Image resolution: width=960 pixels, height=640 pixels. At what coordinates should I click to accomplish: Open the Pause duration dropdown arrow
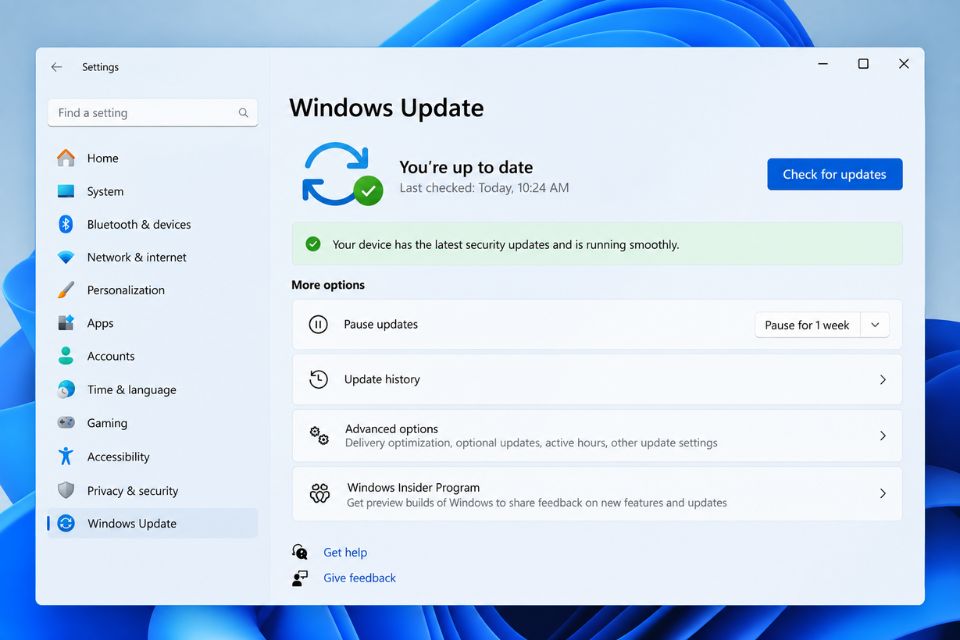click(875, 325)
